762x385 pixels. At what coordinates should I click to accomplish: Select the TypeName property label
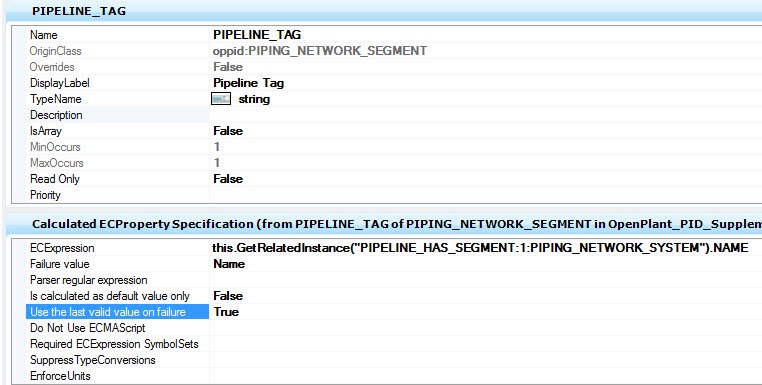click(55, 99)
